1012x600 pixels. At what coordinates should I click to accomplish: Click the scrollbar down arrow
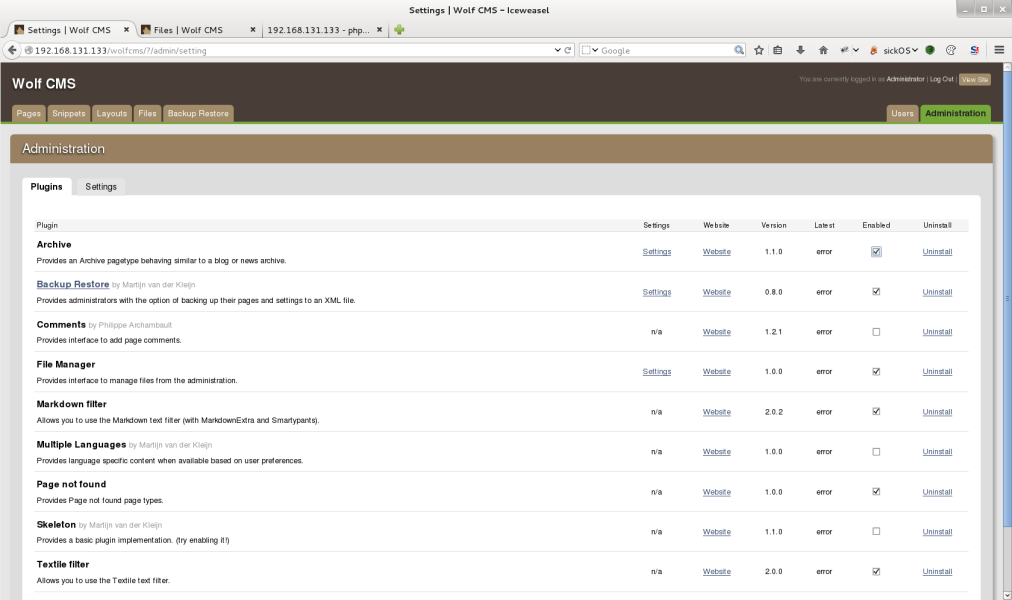(x=1007, y=595)
